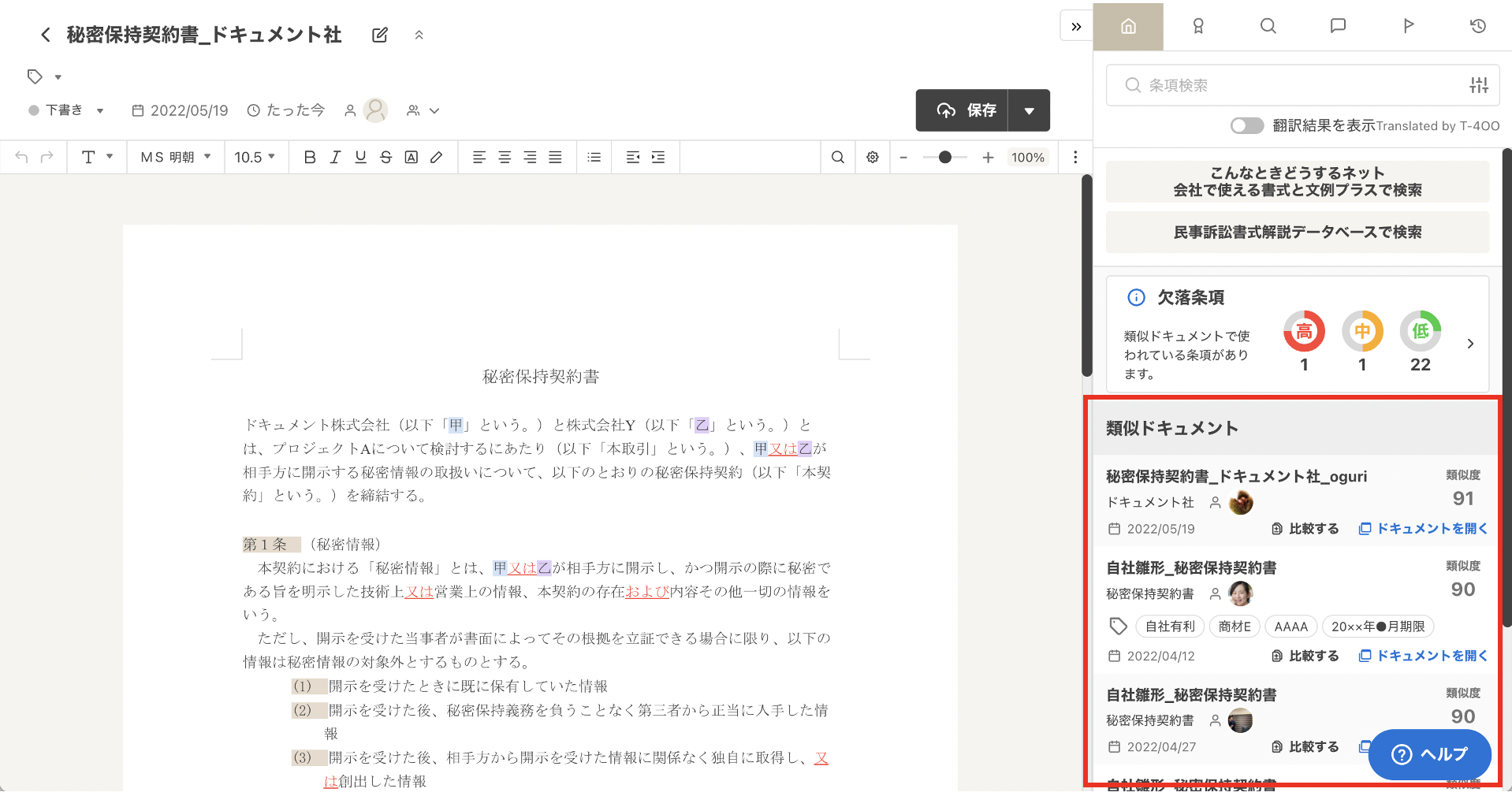The height and width of the screenshot is (796, 1512).
Task: Click 民事訴訟書式解説データベースで検索 button
Action: coord(1297,232)
